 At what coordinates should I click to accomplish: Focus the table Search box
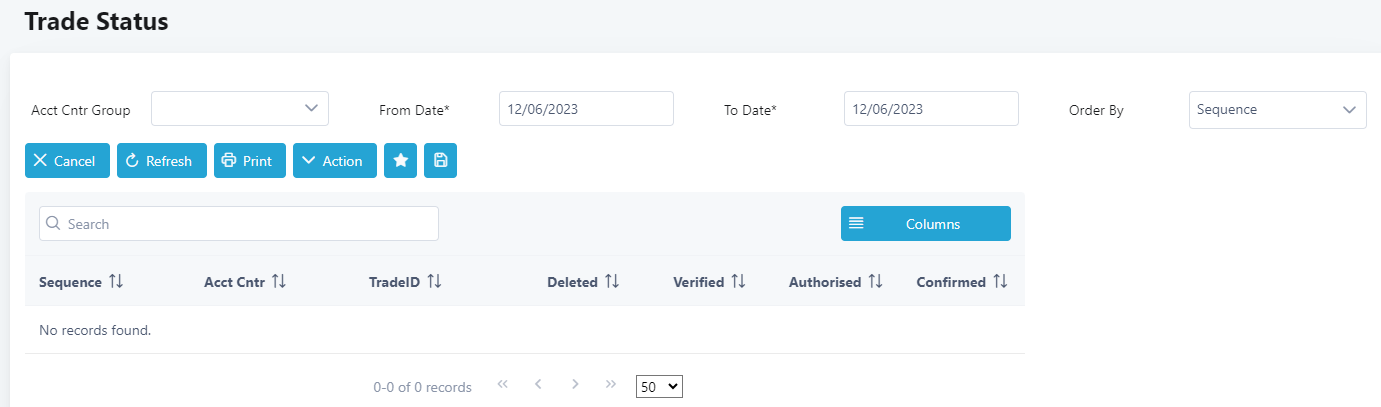pyautogui.click(x=239, y=224)
